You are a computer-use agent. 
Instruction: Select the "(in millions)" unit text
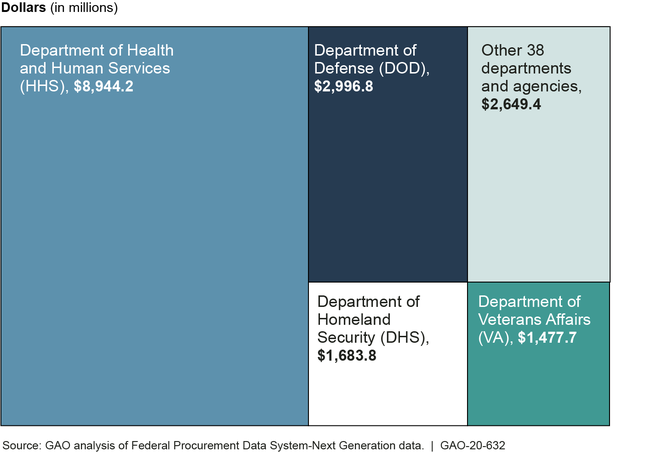(92, 9)
